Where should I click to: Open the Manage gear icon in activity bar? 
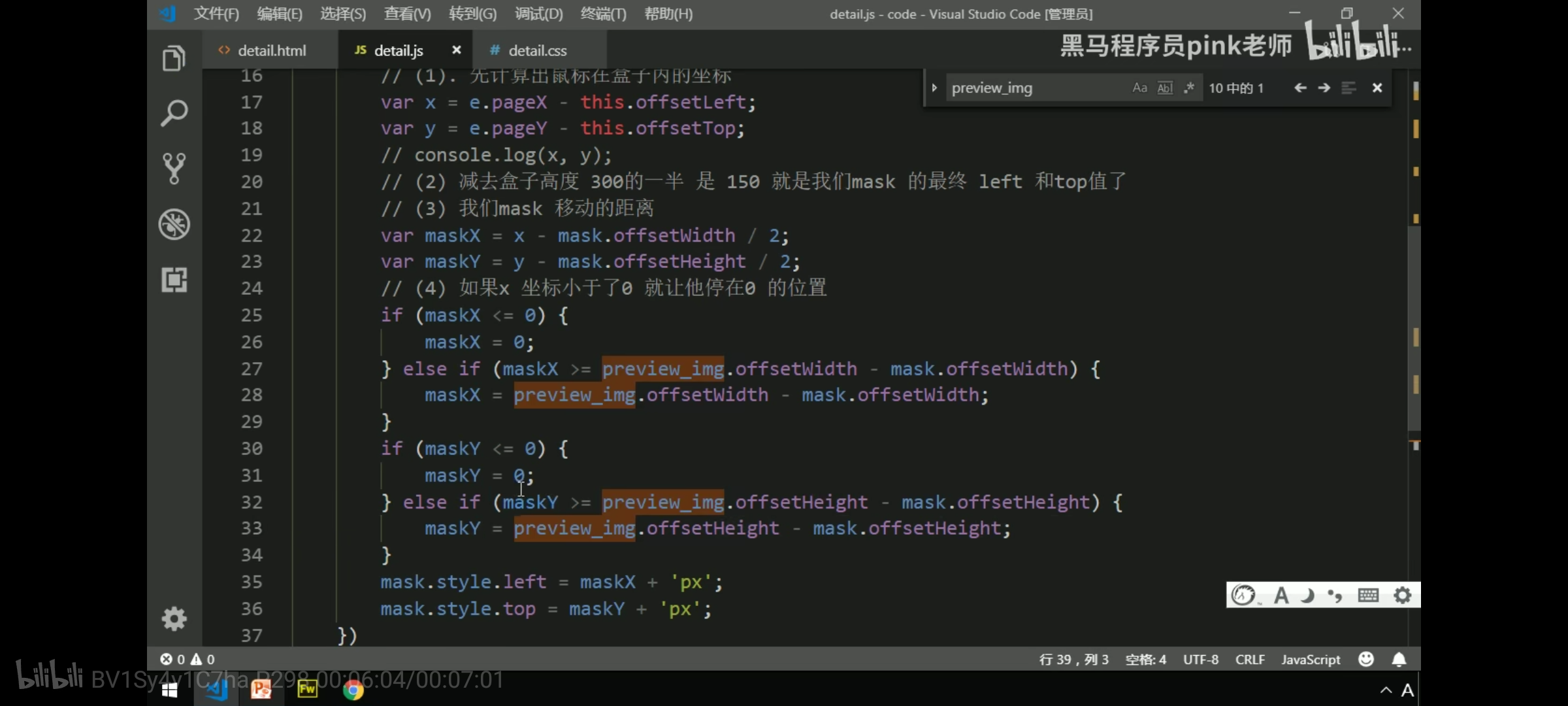tap(174, 618)
